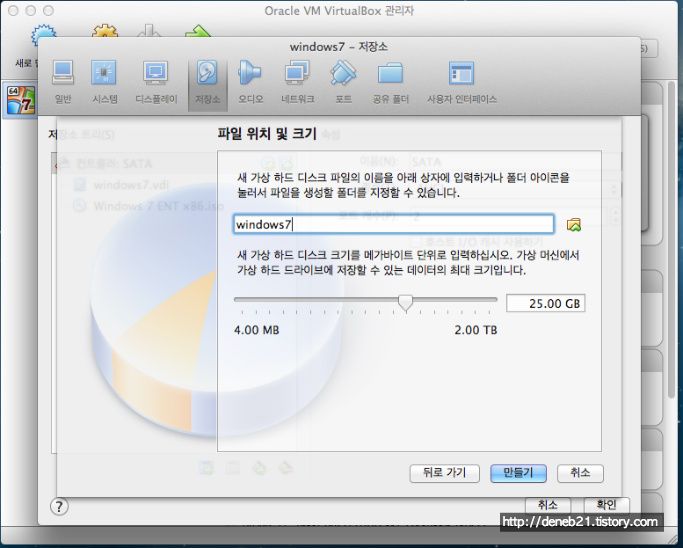Open the 사용자 인터페이스 settings tab
This screenshot has width=683, height=548.
click(x=461, y=83)
